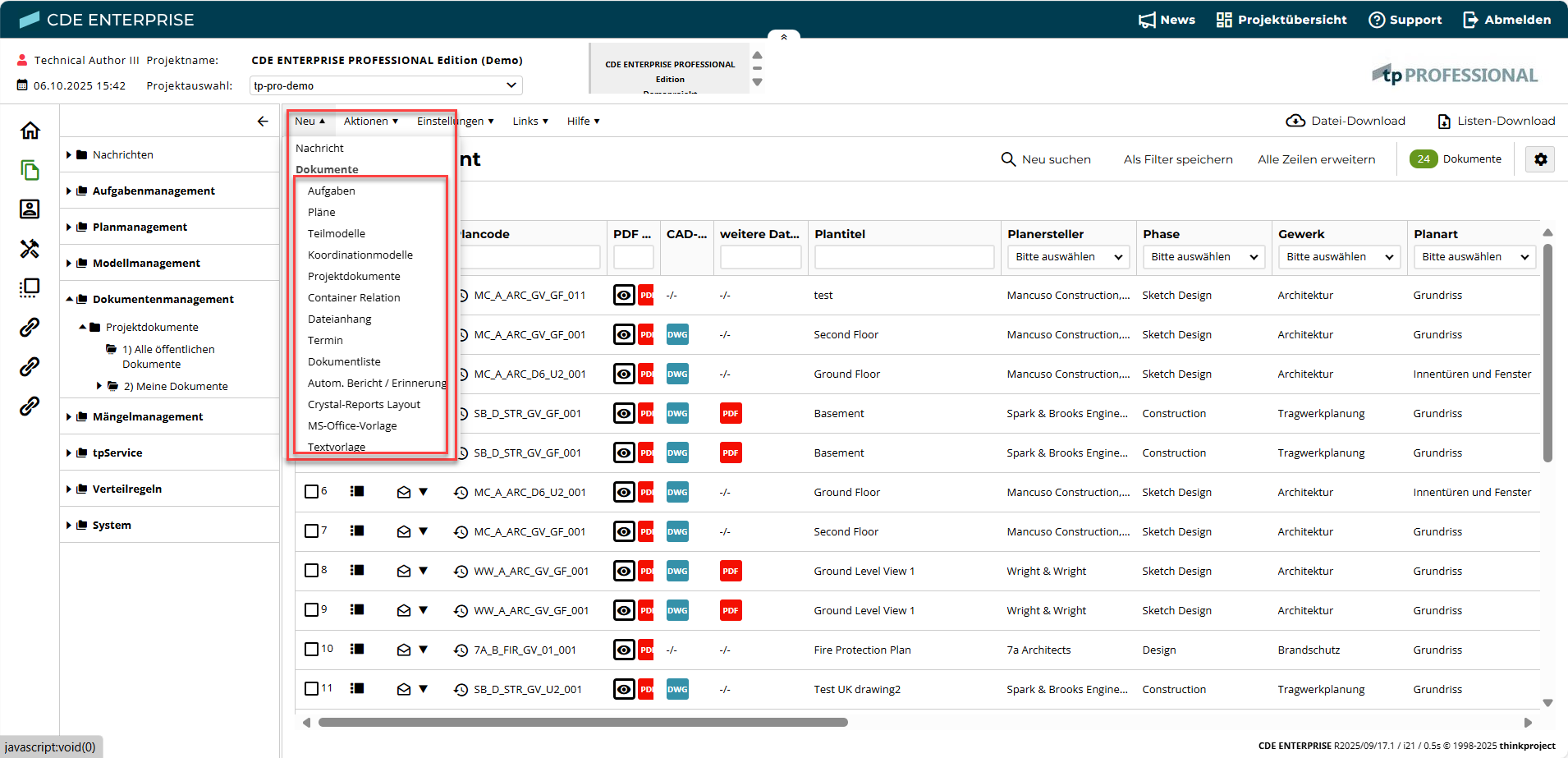Click the Datei-Download cloud icon

(1295, 122)
